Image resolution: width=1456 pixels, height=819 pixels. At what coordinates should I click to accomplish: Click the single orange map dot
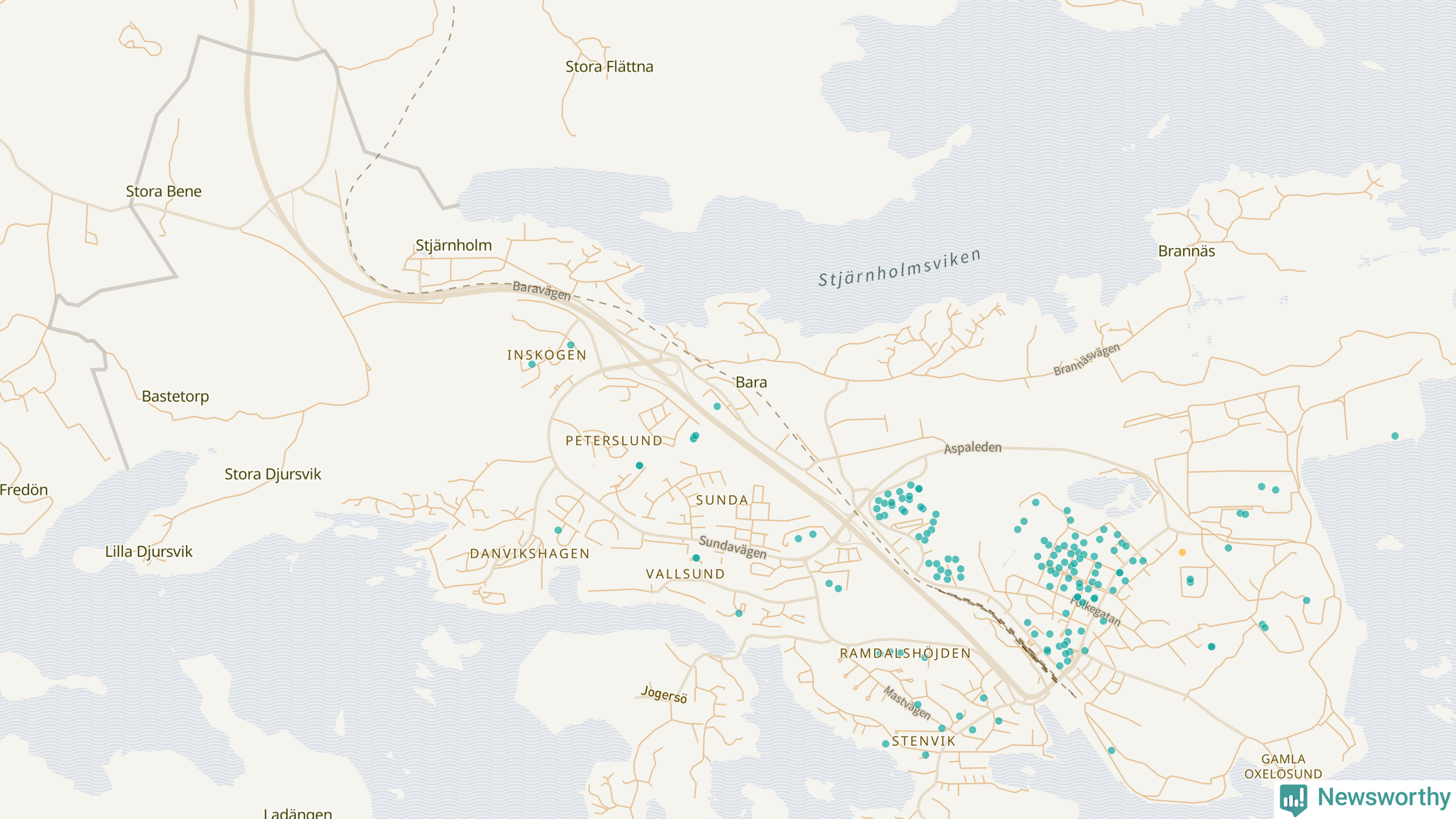point(1182,552)
